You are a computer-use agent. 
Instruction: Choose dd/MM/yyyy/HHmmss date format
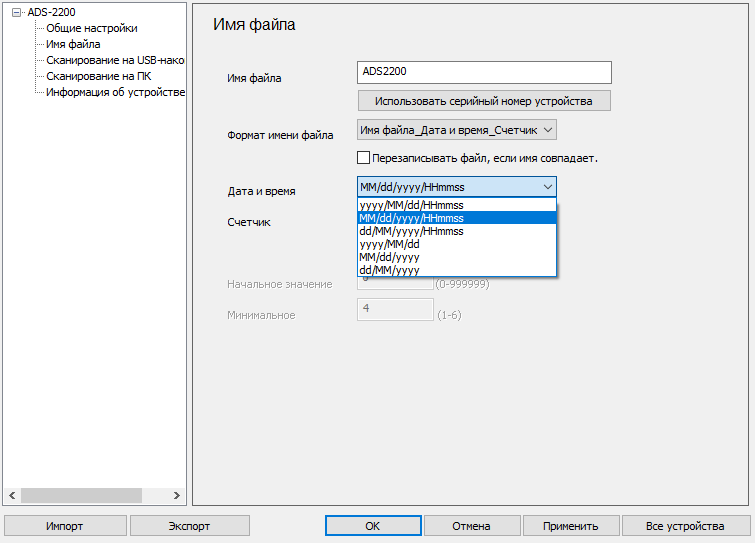click(411, 231)
